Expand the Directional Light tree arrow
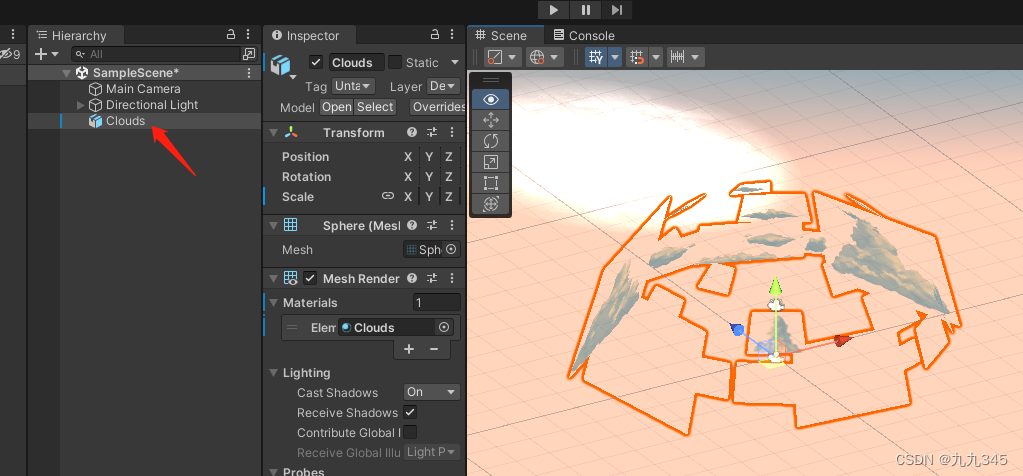This screenshot has width=1023, height=476. point(81,105)
